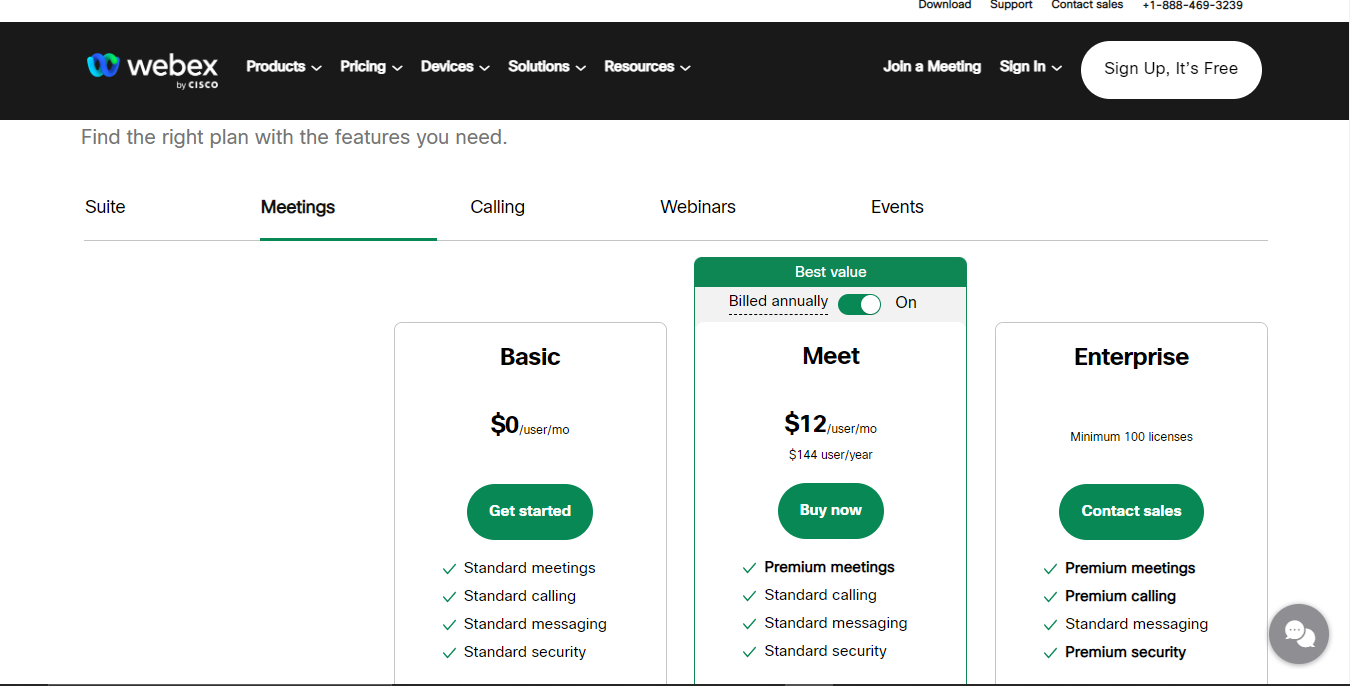Click the phone number +1-888-469-3239
The height and width of the screenshot is (686, 1350).
[x=1192, y=5]
